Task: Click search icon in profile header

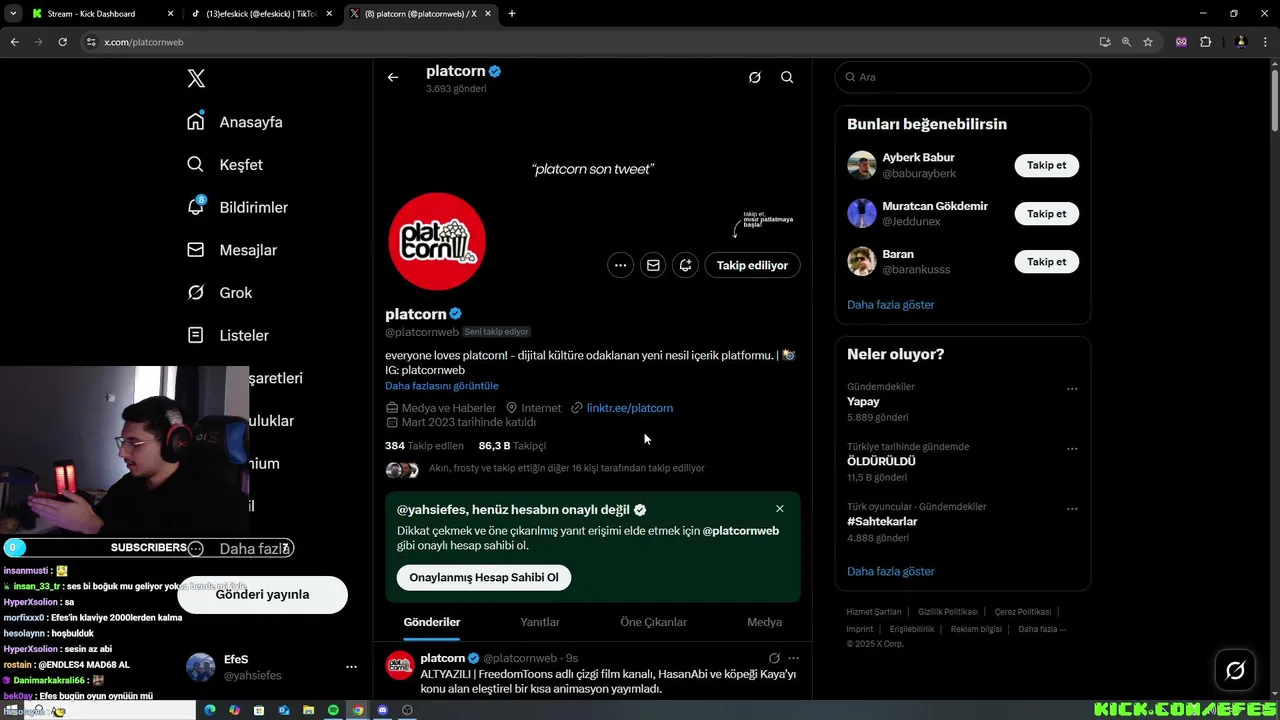Action: point(787,77)
